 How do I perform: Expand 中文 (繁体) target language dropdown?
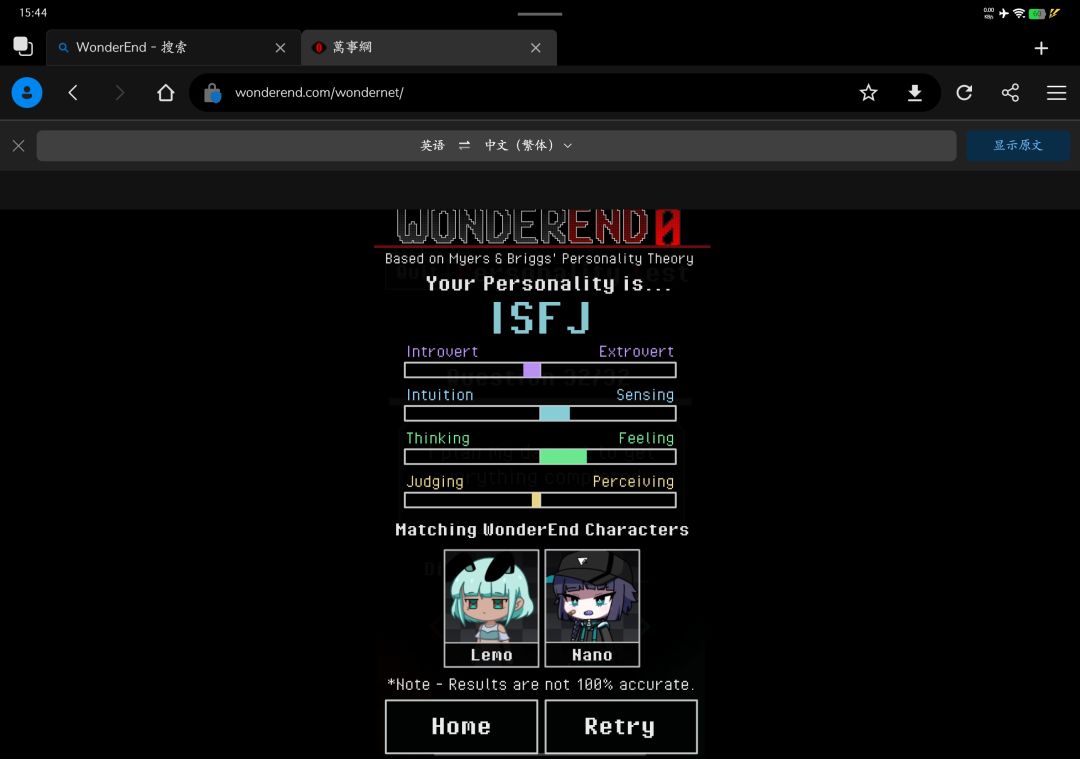coord(528,145)
